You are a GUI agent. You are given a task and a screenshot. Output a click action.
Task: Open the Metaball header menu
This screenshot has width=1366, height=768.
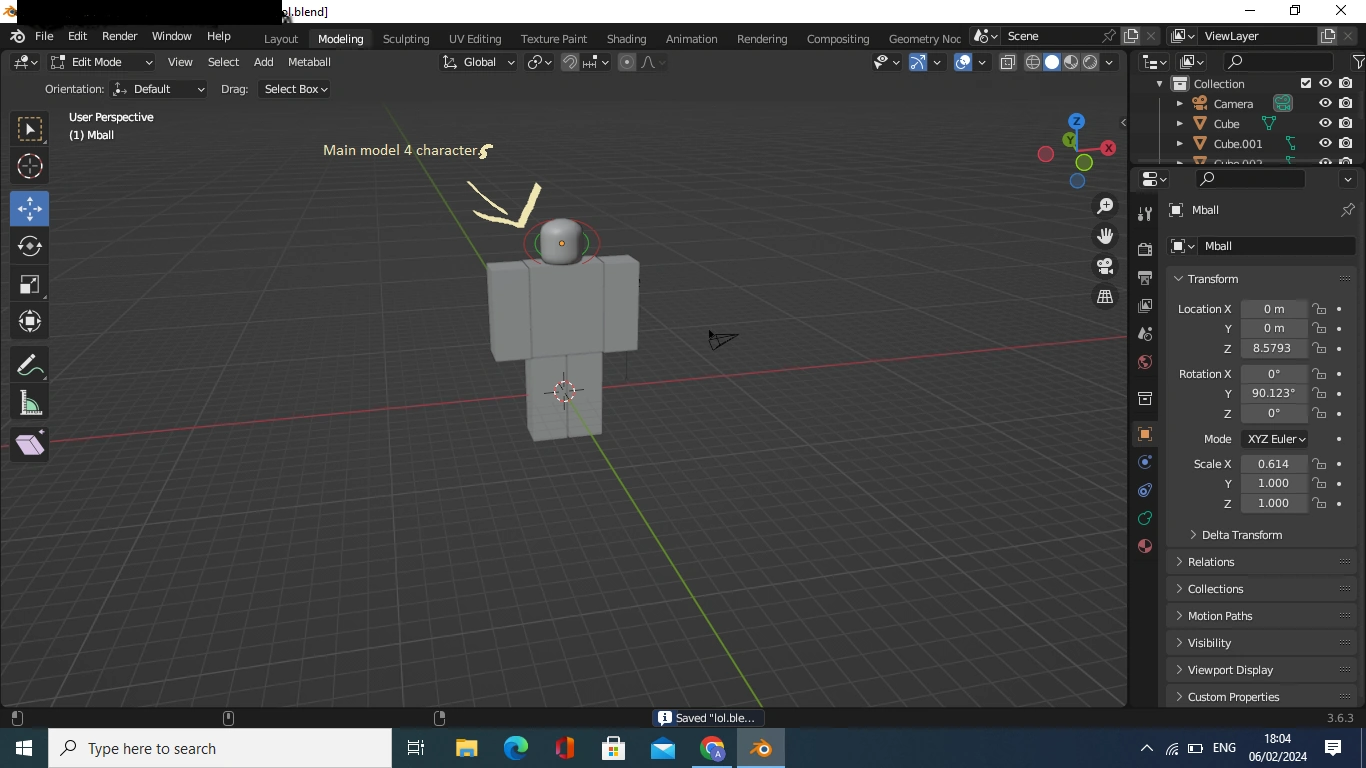coord(309,62)
